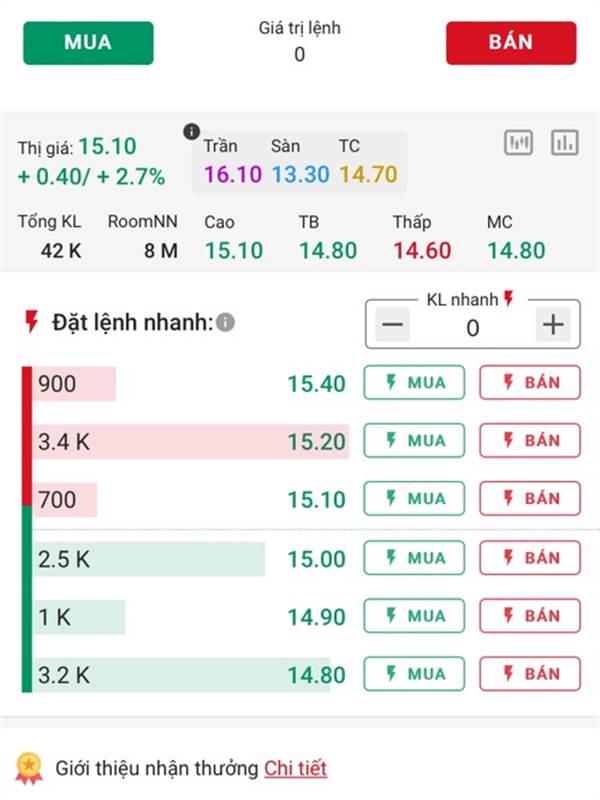Open the Chi tiết referral link
This screenshot has width=600, height=800.
point(295,768)
